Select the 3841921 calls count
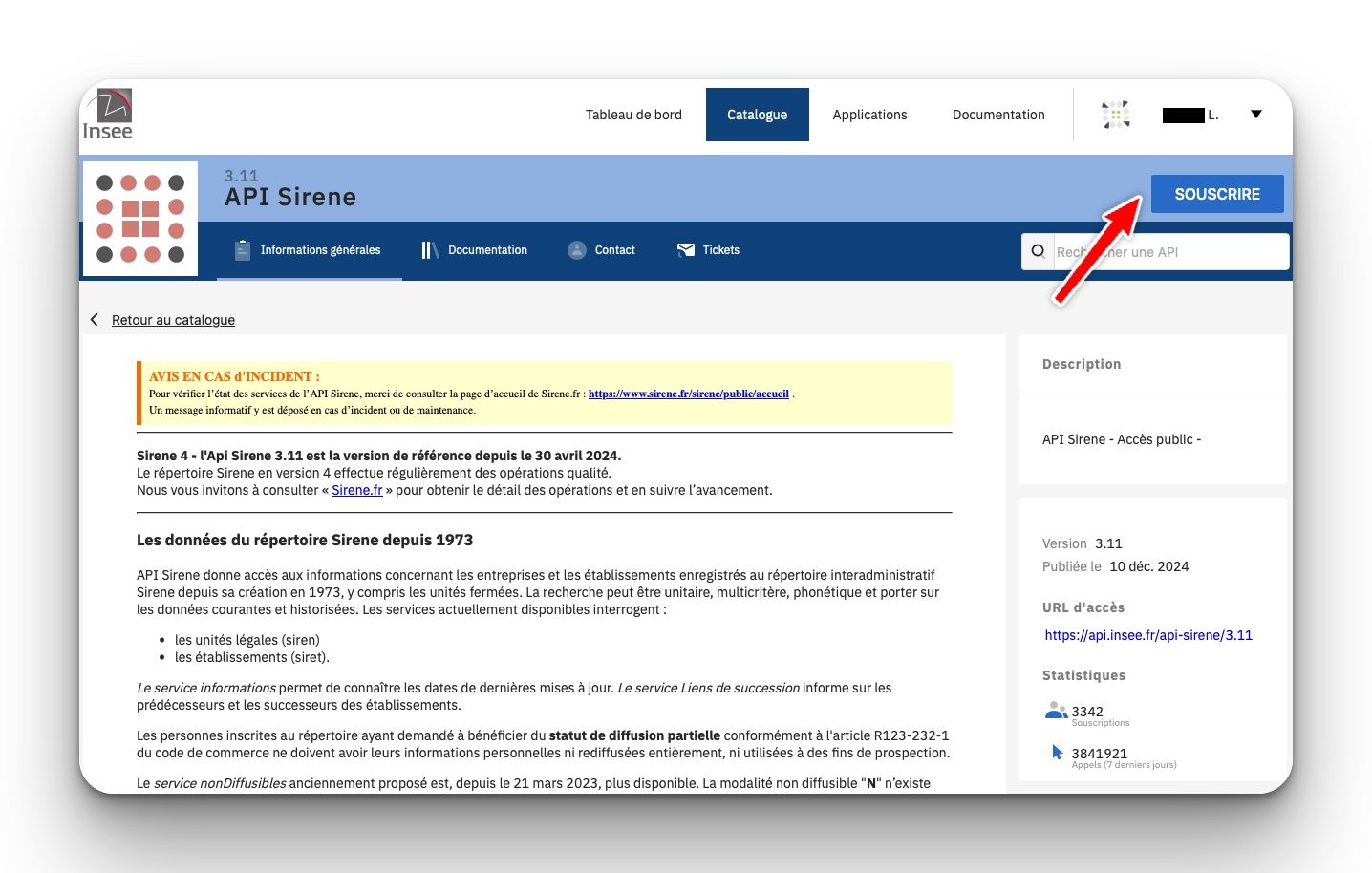This screenshot has width=1372, height=873. [x=1100, y=754]
